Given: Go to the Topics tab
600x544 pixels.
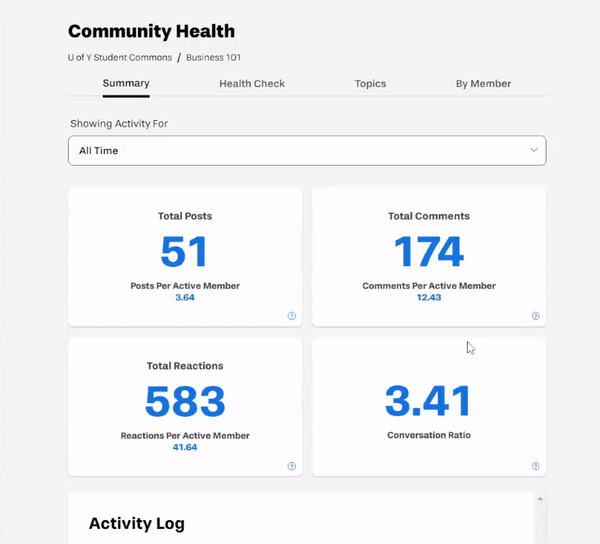Looking at the screenshot, I should (x=370, y=84).
